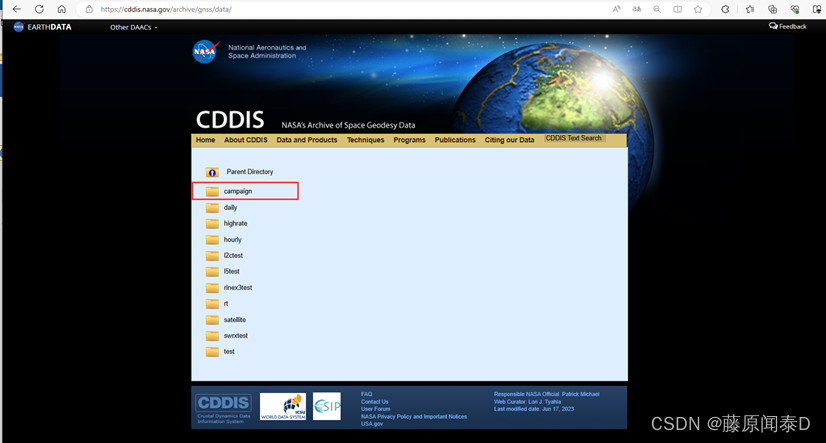Image resolution: width=826 pixels, height=443 pixels.
Task: Open the highrate folder link
Action: pos(235,223)
